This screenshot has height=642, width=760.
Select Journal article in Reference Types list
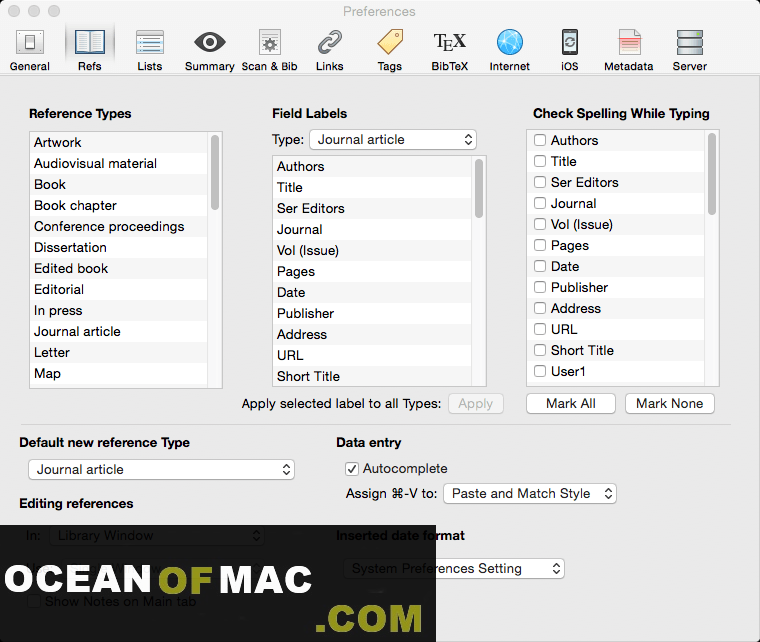pos(119,331)
